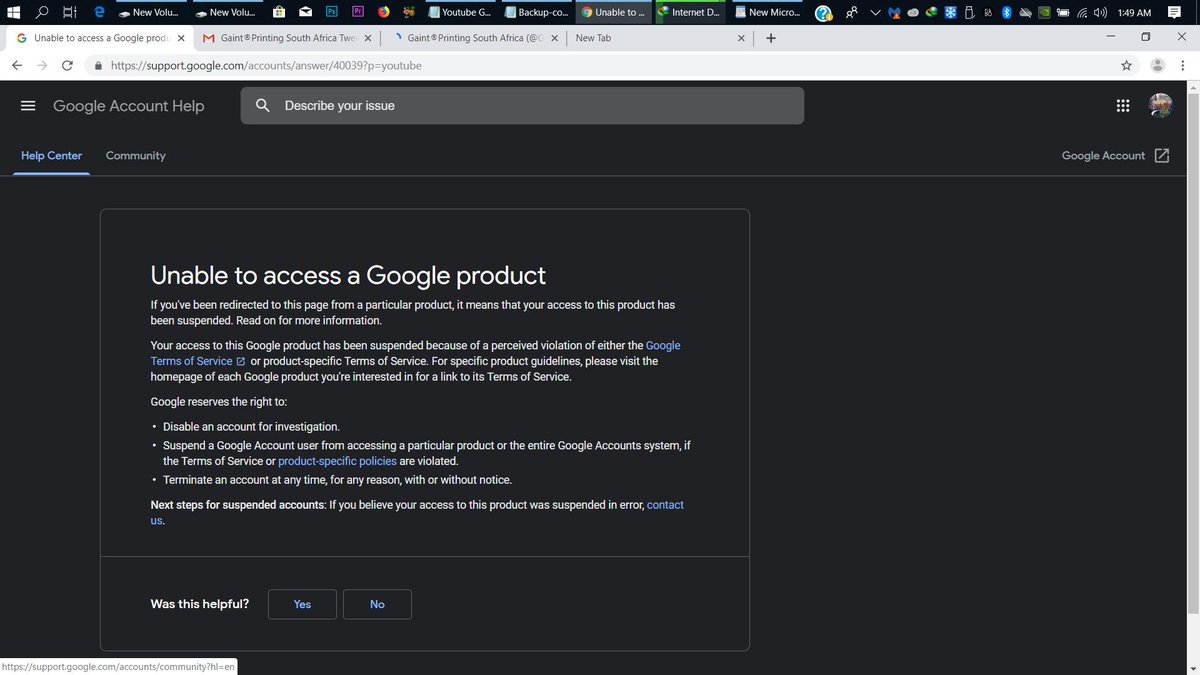Screen dimensions: 1200x675
Task: Click the site lock icon in address bar
Action: (98, 65)
